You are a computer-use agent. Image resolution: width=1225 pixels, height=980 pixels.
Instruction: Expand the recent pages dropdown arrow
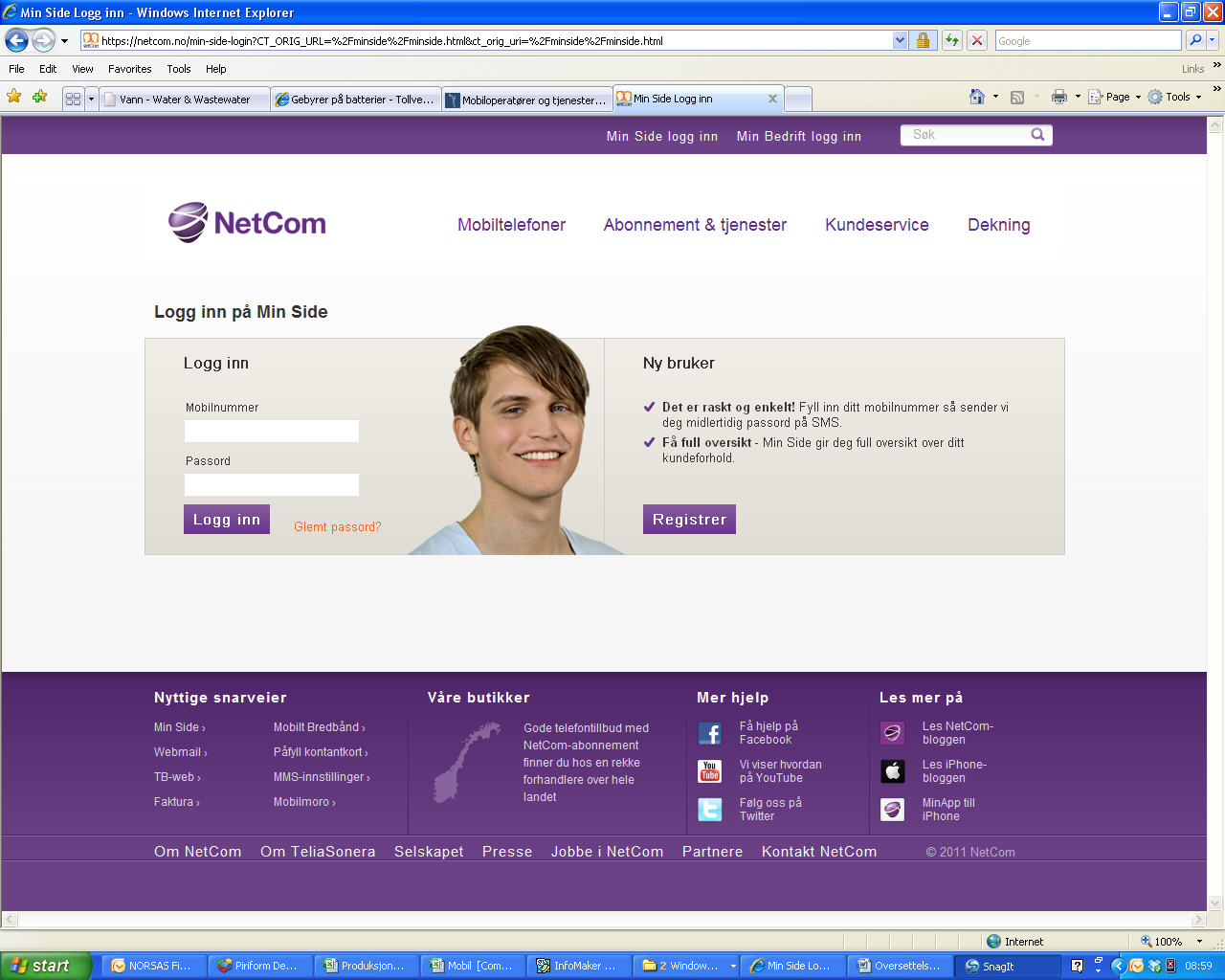pyautogui.click(x=64, y=41)
